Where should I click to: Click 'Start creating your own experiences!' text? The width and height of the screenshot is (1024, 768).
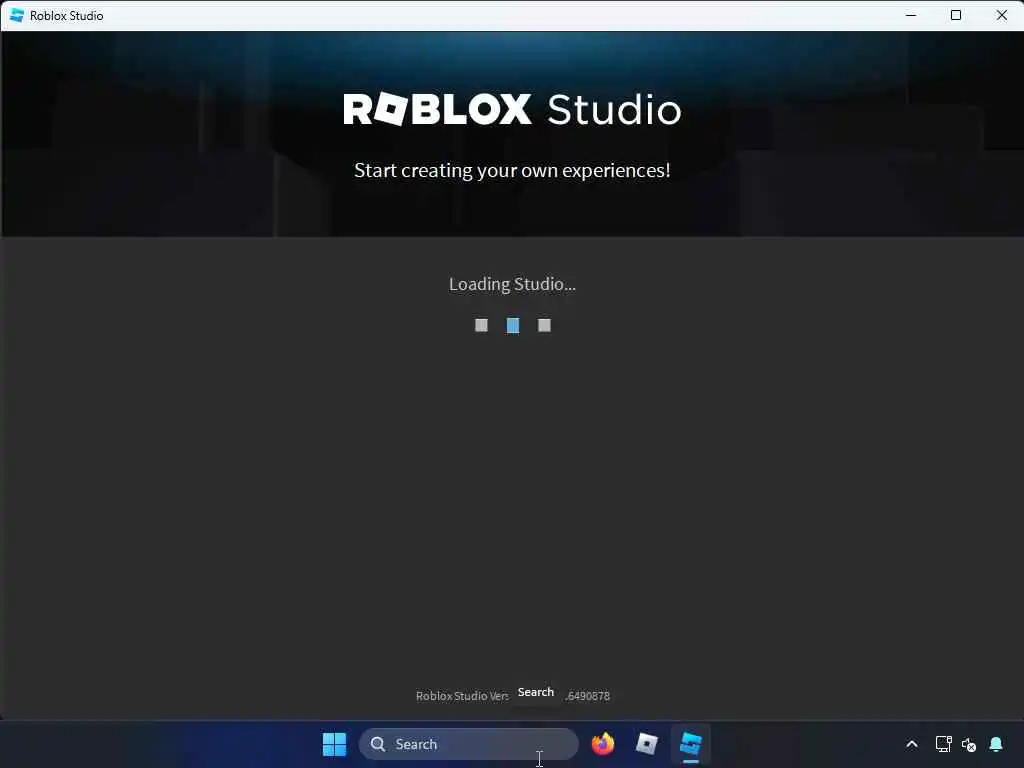512,170
